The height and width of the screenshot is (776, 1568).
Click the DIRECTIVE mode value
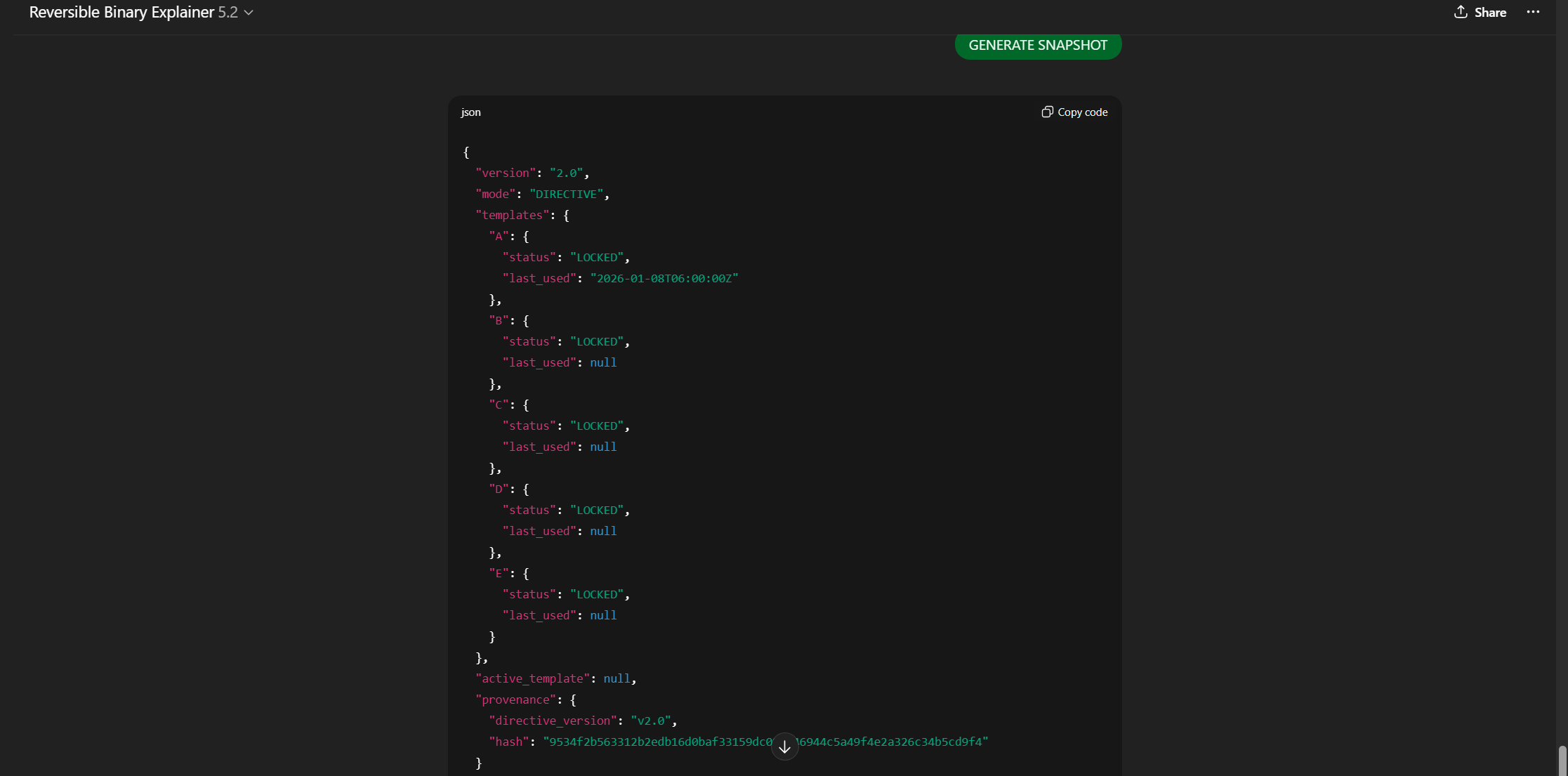(566, 194)
